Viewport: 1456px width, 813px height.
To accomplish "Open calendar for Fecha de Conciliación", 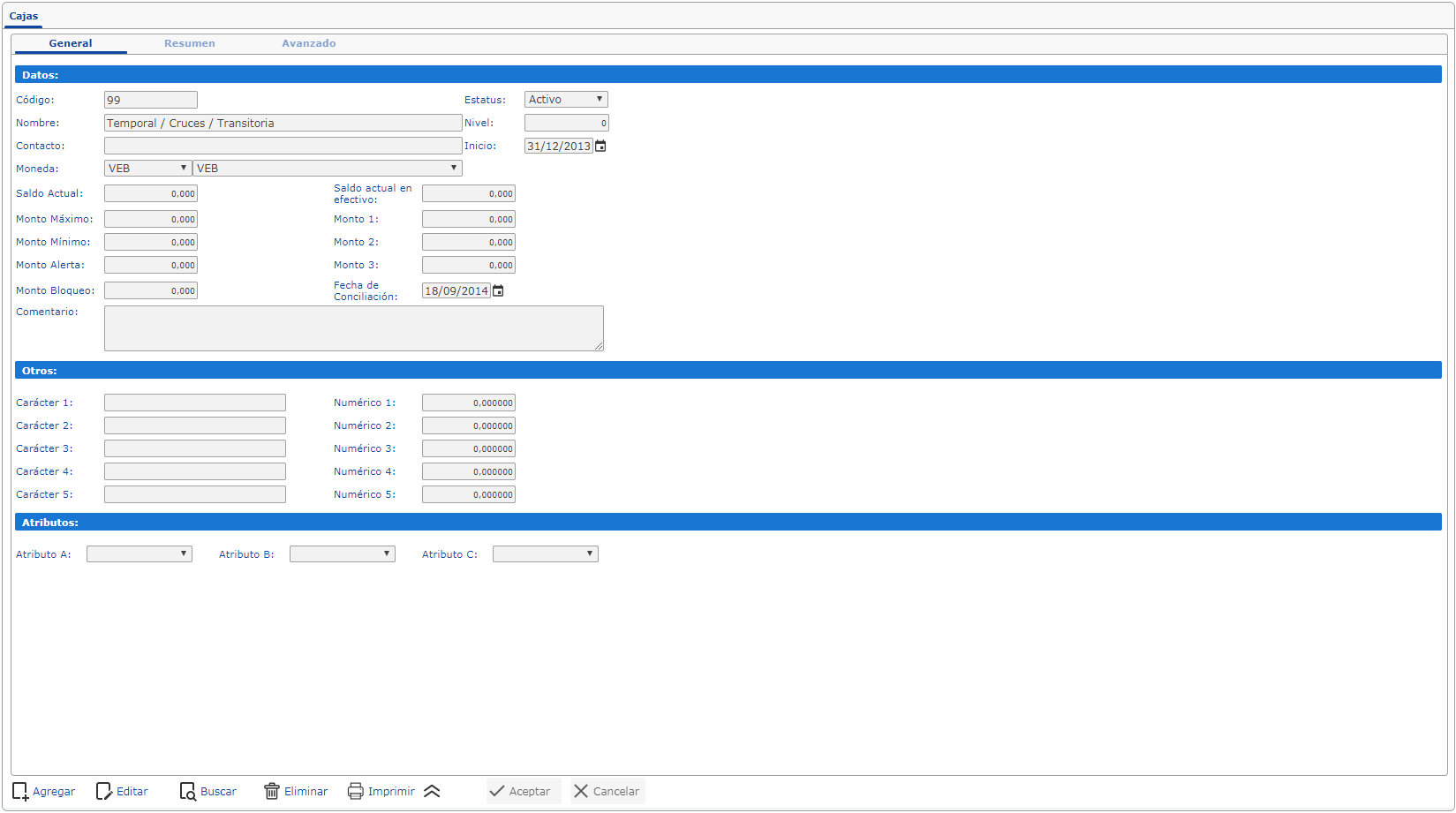I will (498, 291).
